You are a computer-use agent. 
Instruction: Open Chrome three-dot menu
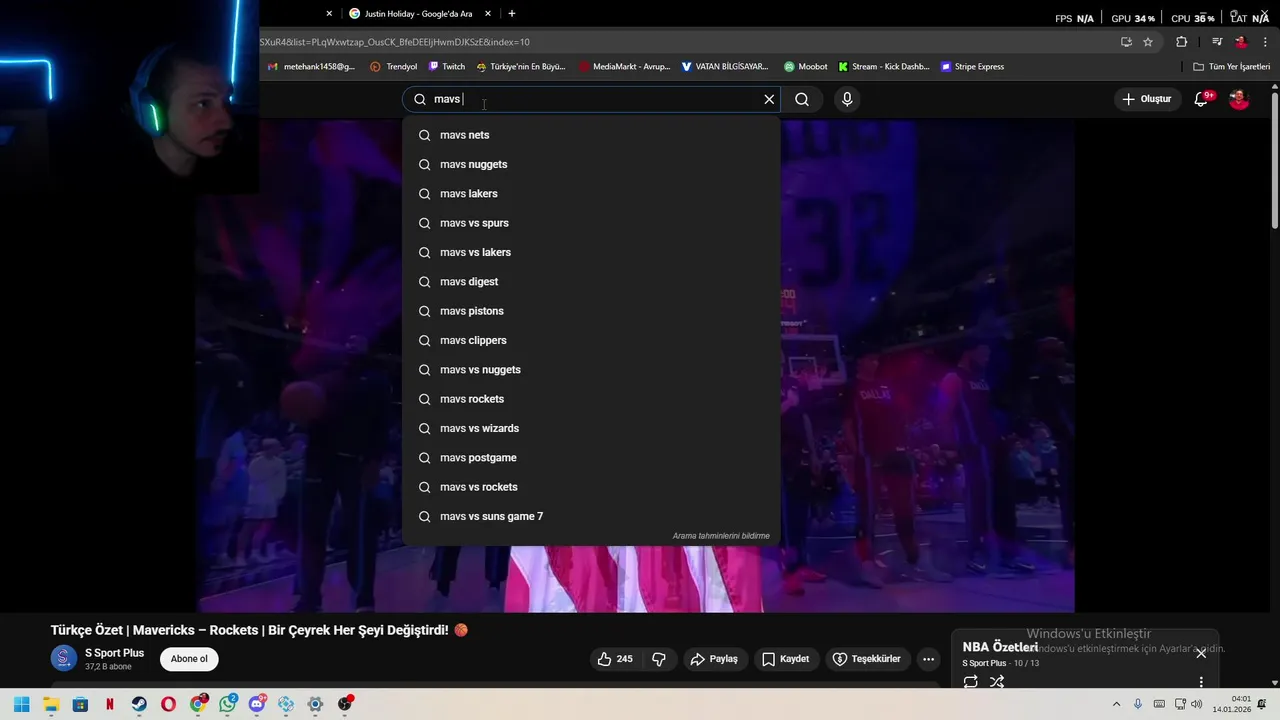coord(1266,42)
